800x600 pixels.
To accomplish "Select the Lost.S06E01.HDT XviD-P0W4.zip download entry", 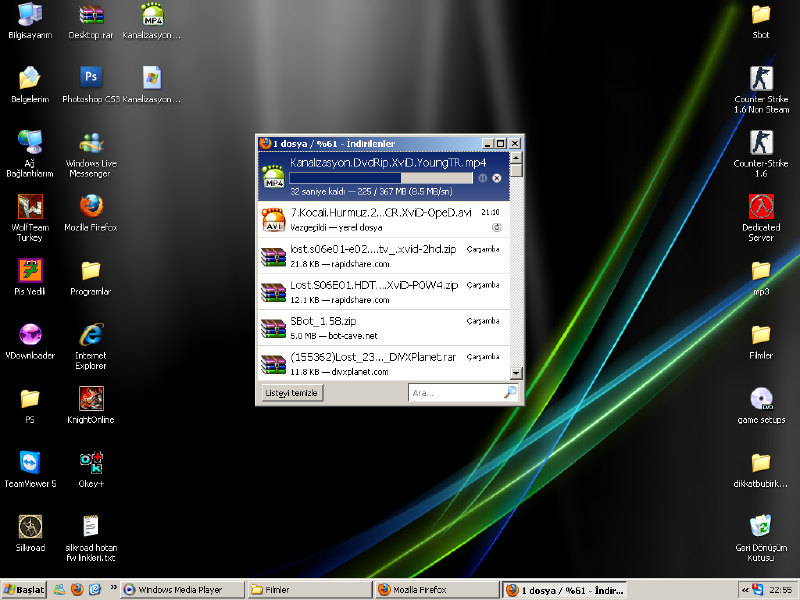I will (x=384, y=292).
